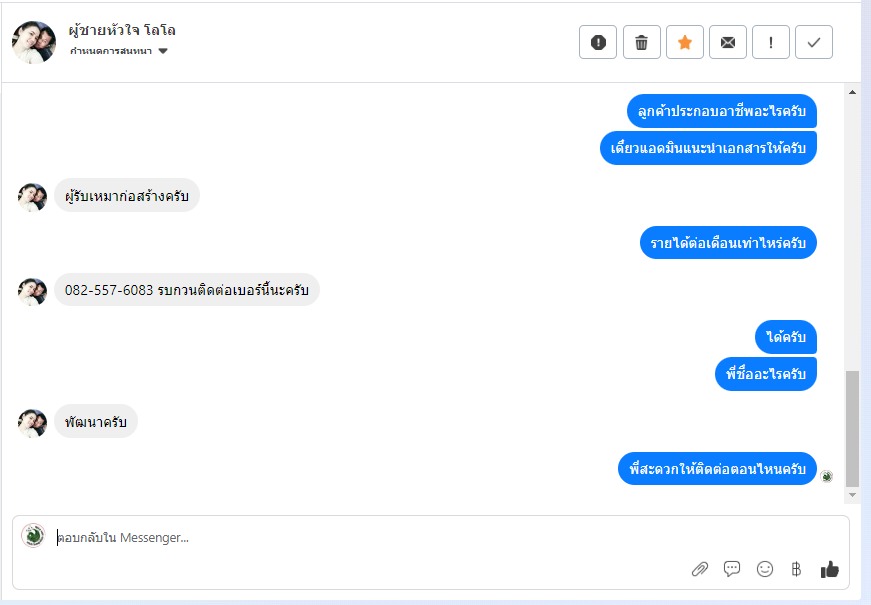The image size is (871, 605).
Task: Click the avatar beside พัฒนาครับ message
Action: pos(32,423)
